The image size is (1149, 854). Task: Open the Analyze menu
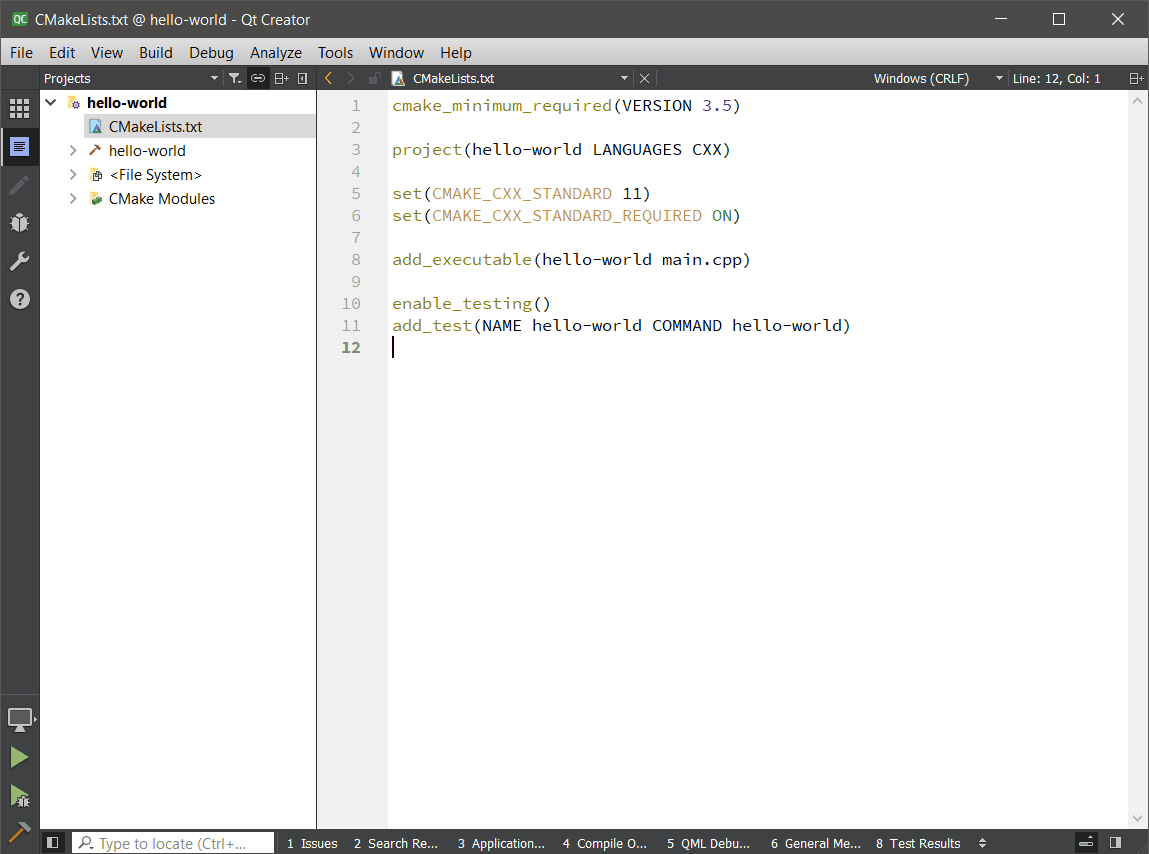[275, 52]
